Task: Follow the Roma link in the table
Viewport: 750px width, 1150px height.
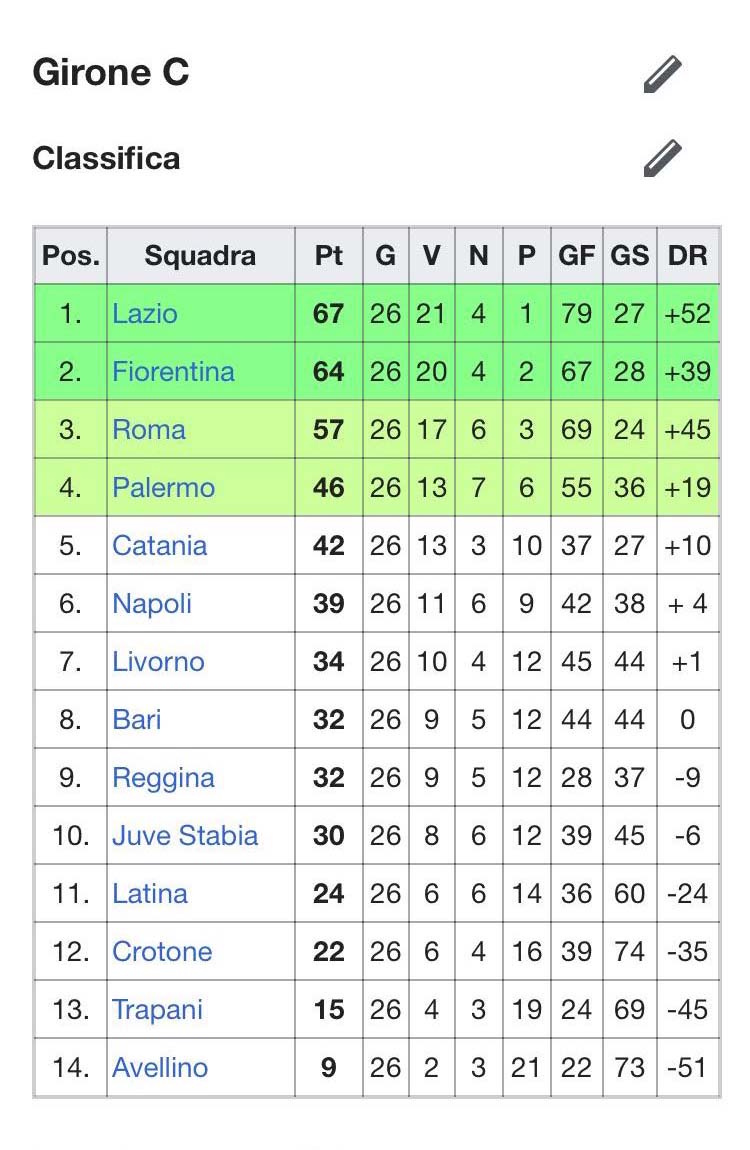Action: [149, 430]
